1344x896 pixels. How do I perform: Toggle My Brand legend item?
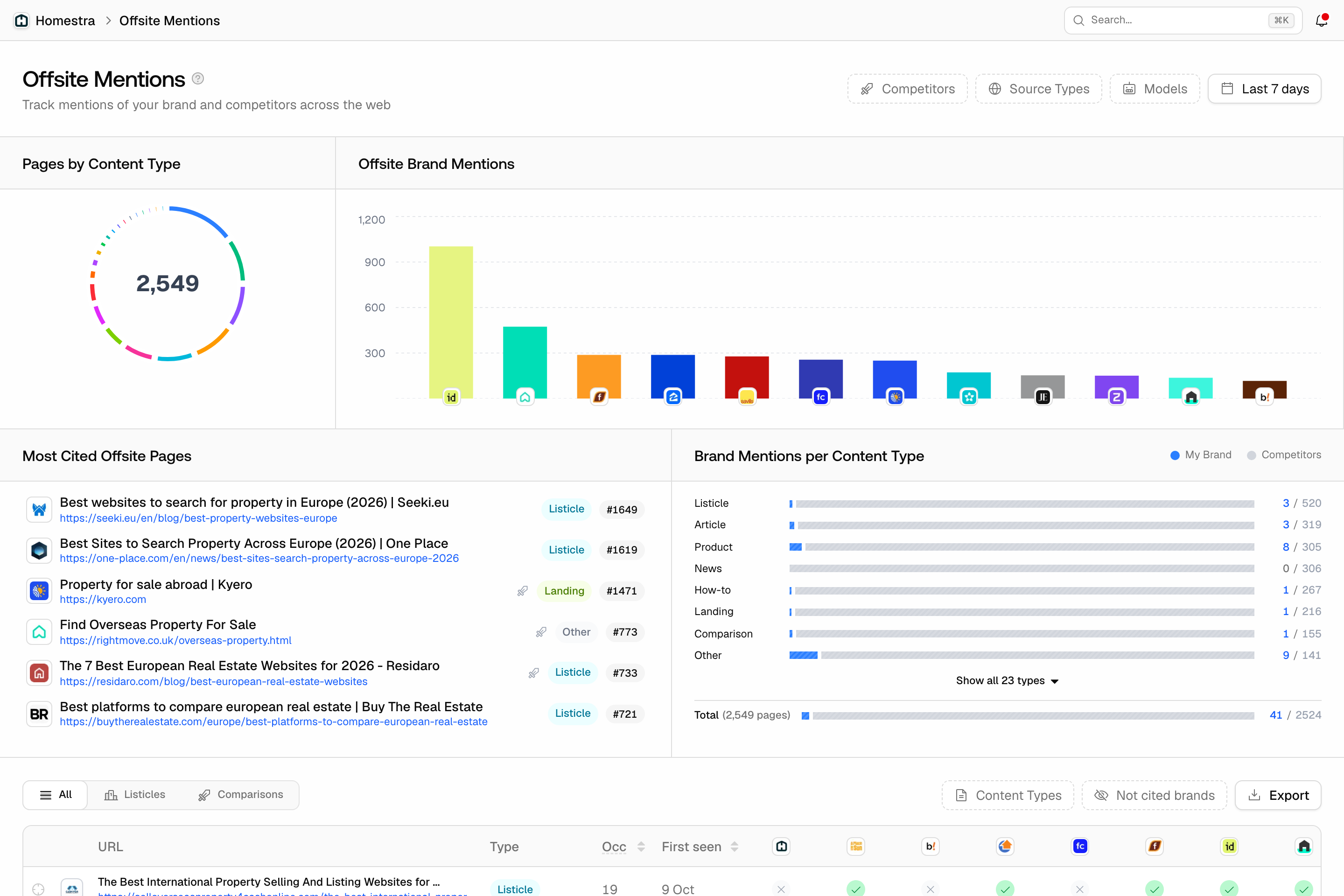pyautogui.click(x=1201, y=455)
